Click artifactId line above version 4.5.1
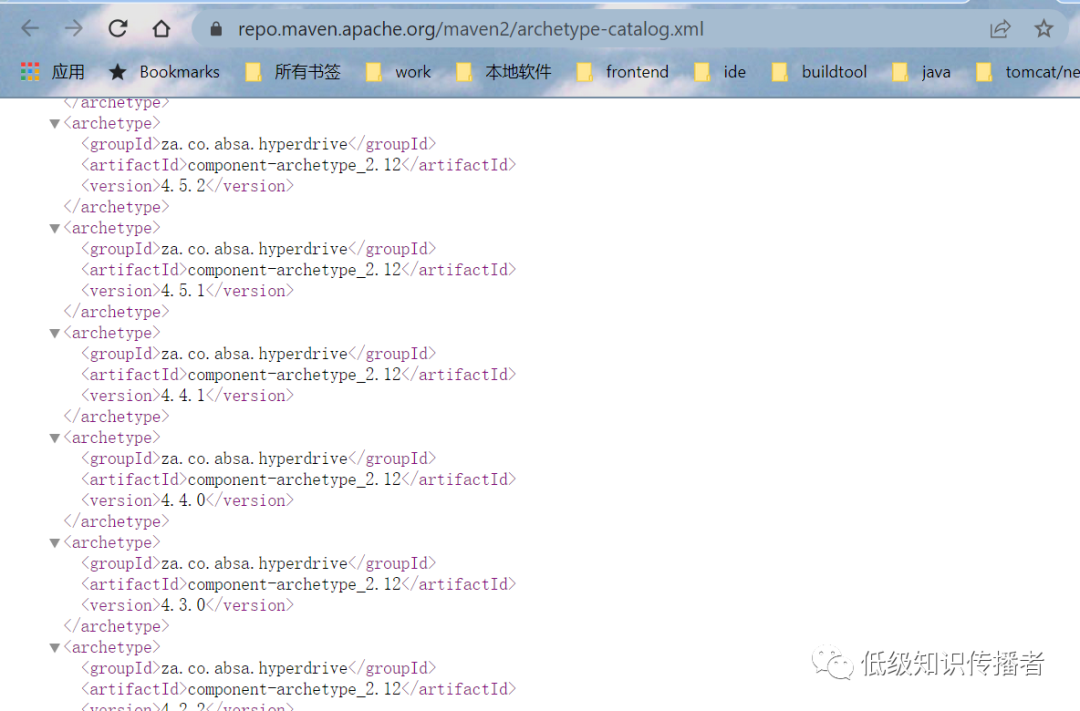1080x711 pixels. pos(298,269)
